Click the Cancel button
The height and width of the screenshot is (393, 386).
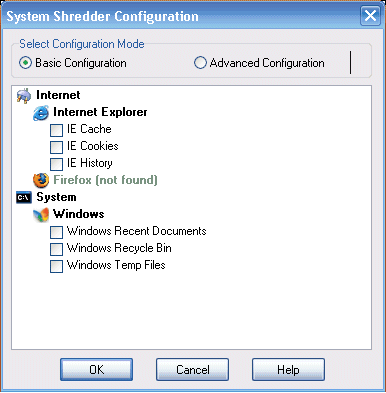point(192,369)
